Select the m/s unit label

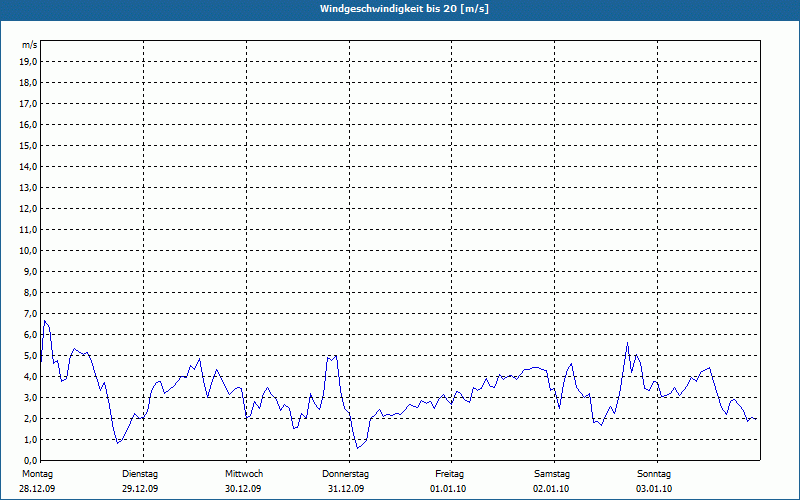pos(29,45)
